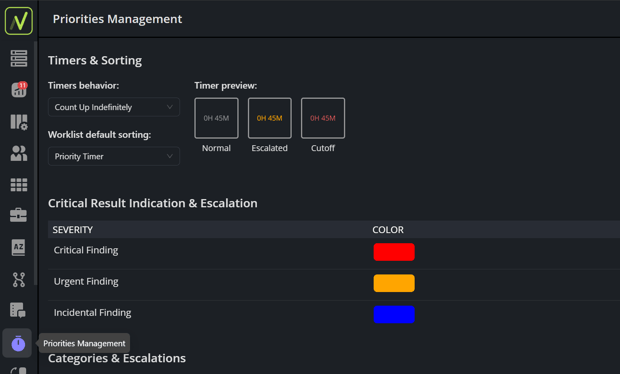Select the Critical Finding severity row
This screenshot has height=374, width=620.
334,253
